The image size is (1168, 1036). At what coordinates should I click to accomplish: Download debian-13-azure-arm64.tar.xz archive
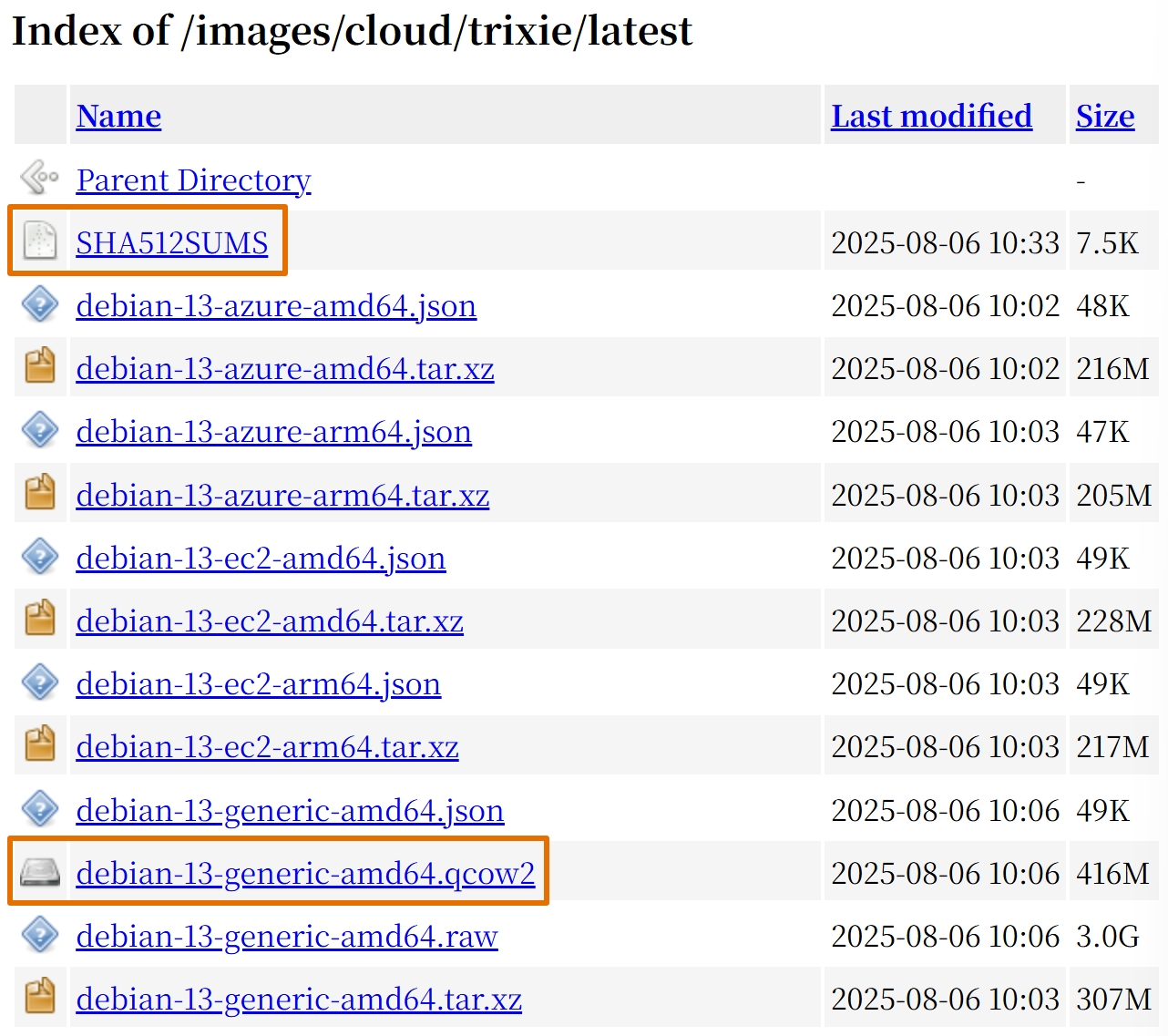click(282, 495)
